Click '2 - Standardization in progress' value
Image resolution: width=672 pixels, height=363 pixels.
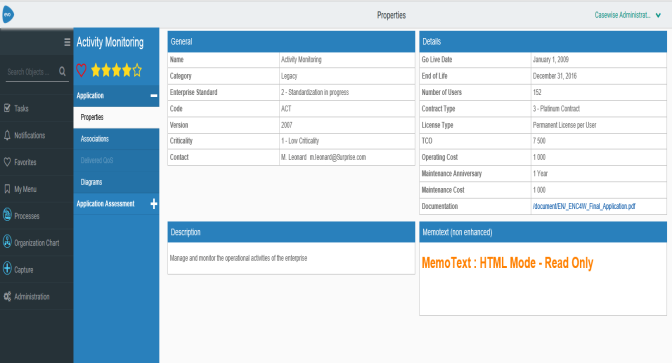315,92
